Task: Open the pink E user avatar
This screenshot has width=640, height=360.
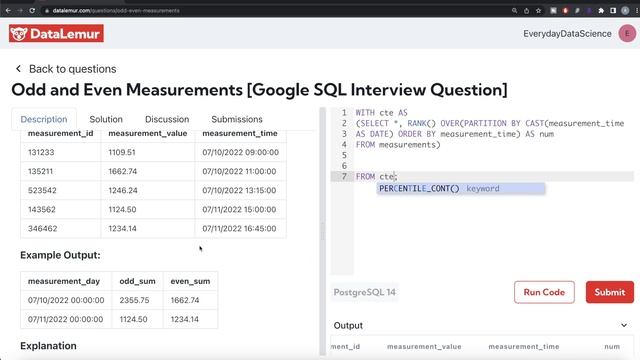Action: click(627, 33)
